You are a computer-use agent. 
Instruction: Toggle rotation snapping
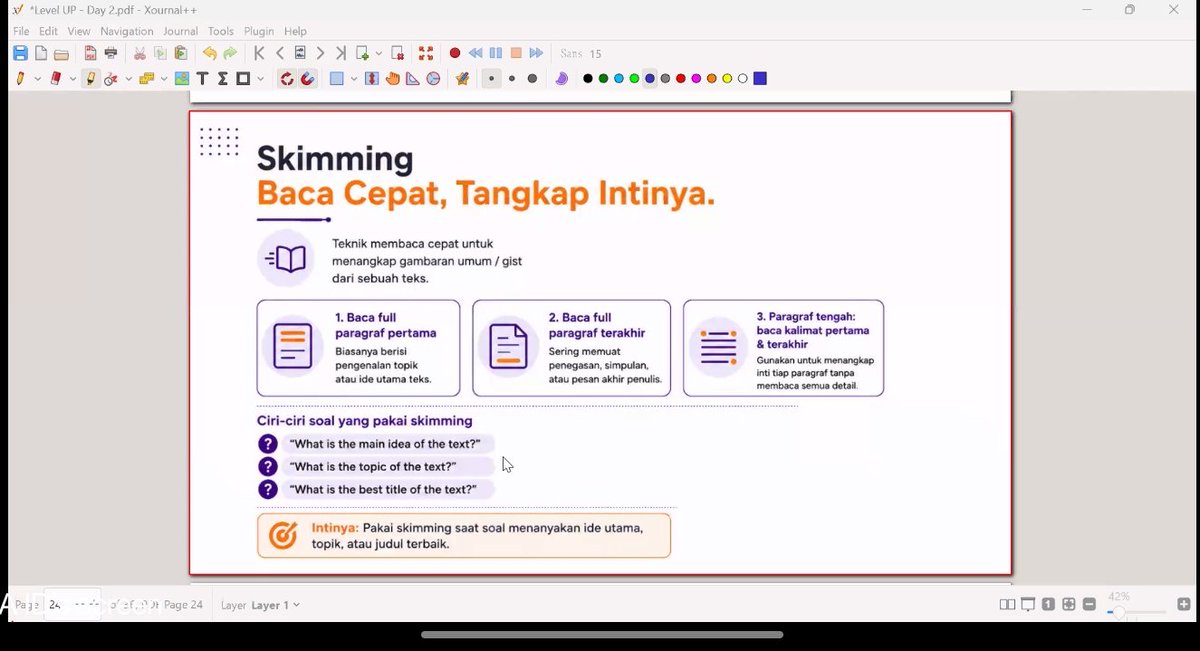[x=286, y=78]
